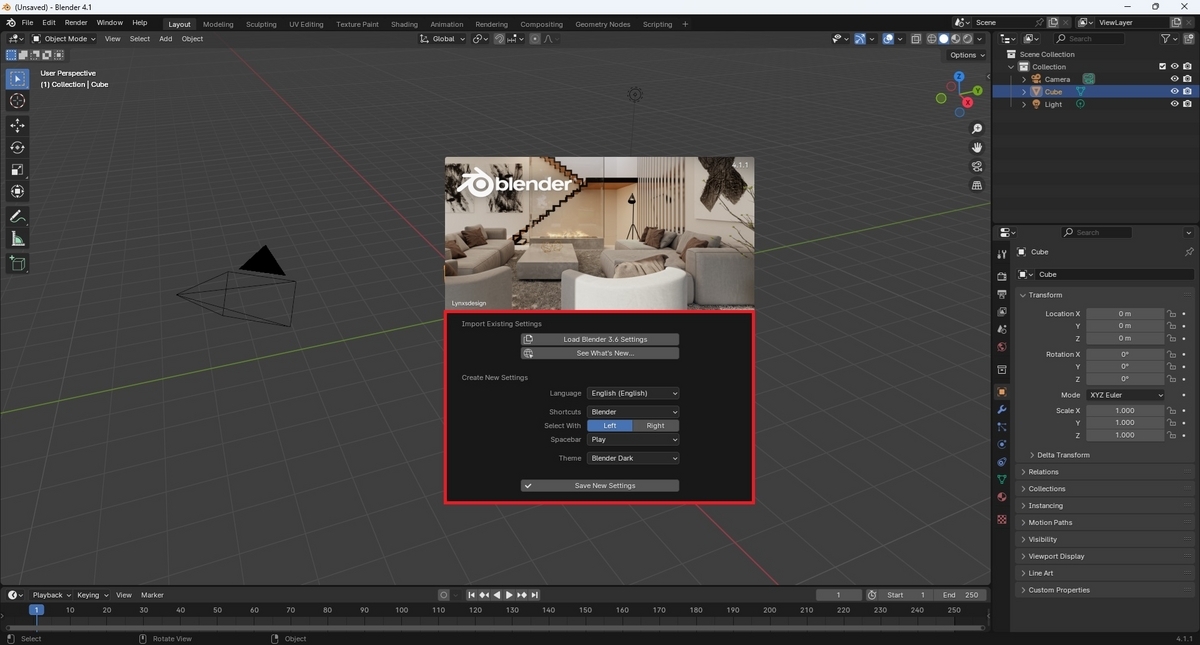Activate the Measure tool
The height and width of the screenshot is (645, 1200).
click(x=17, y=239)
